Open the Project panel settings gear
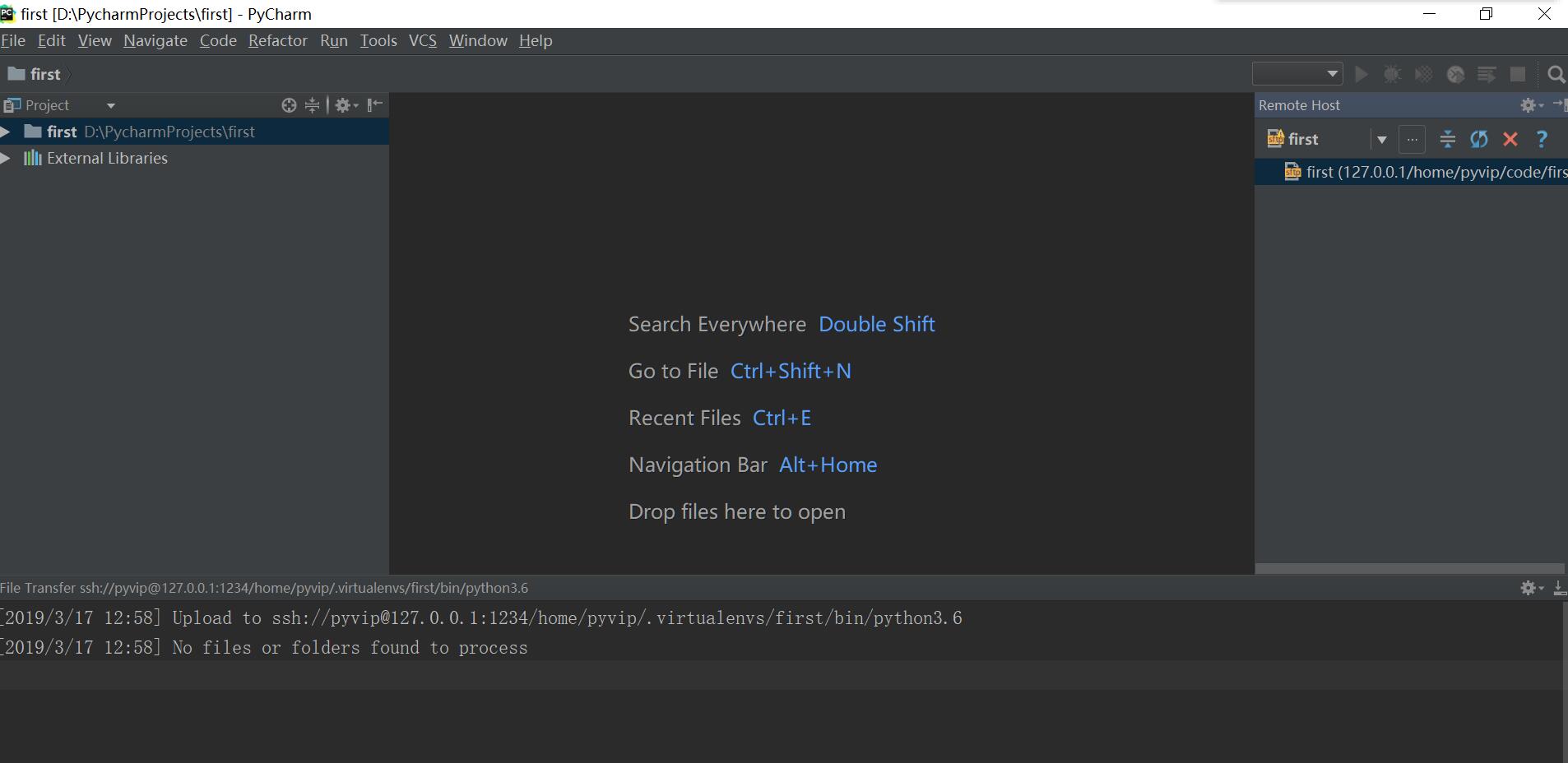 point(346,105)
